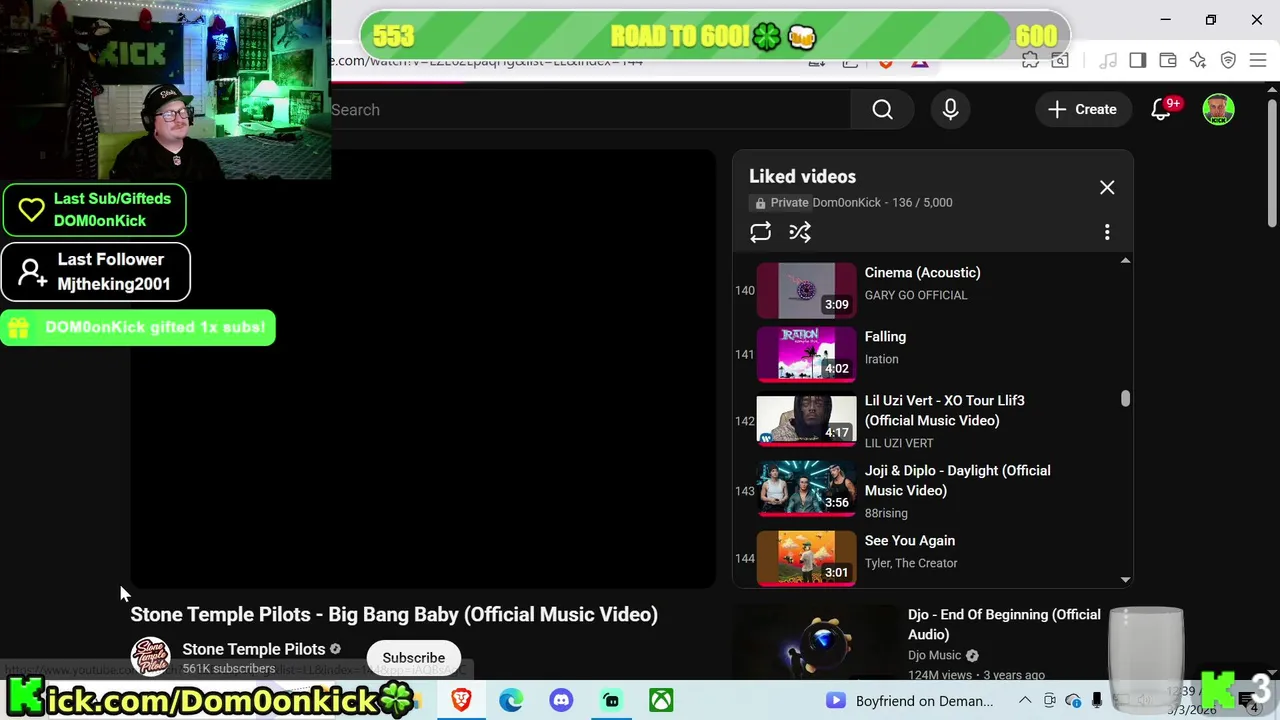Click playlist scroll up arrow
The image size is (1280, 720).
click(1125, 261)
